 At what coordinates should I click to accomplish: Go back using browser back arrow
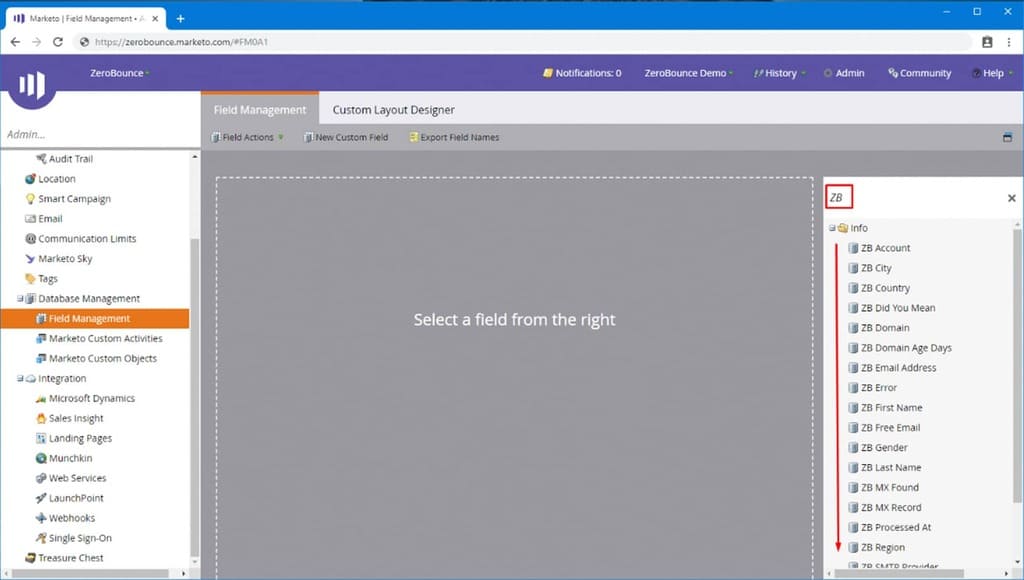[15, 42]
